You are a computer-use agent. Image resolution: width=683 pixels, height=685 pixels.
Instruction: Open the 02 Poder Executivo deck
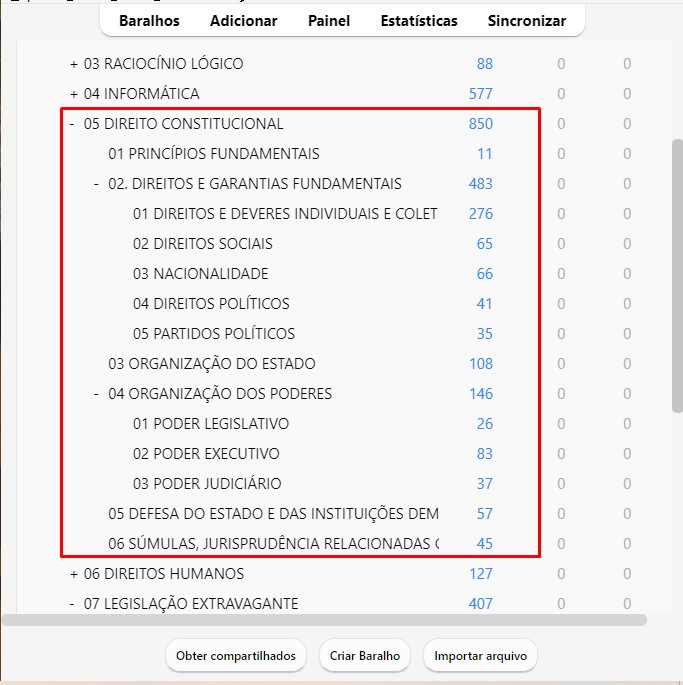click(x=206, y=454)
